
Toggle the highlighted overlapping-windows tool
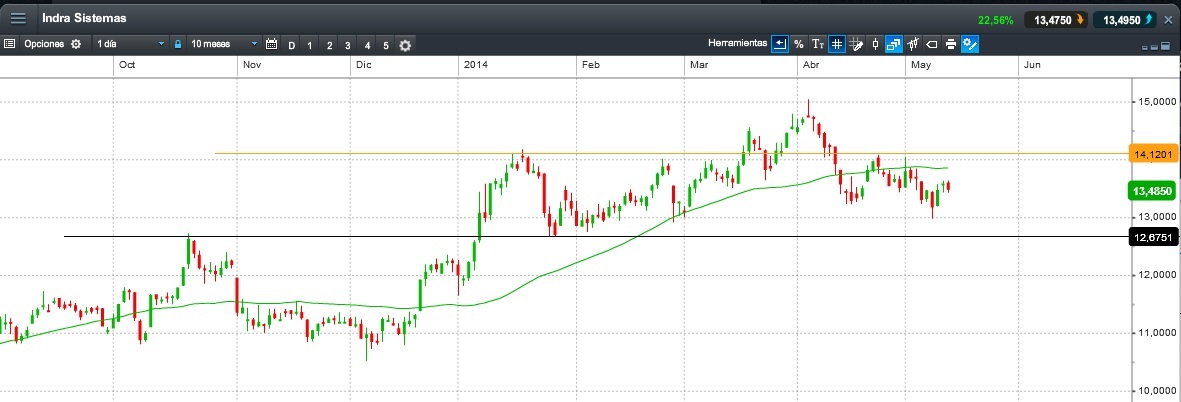[x=893, y=45]
